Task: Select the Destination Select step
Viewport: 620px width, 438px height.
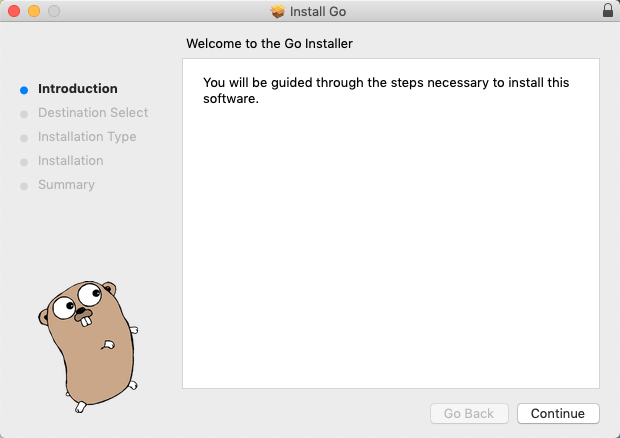Action: point(93,113)
